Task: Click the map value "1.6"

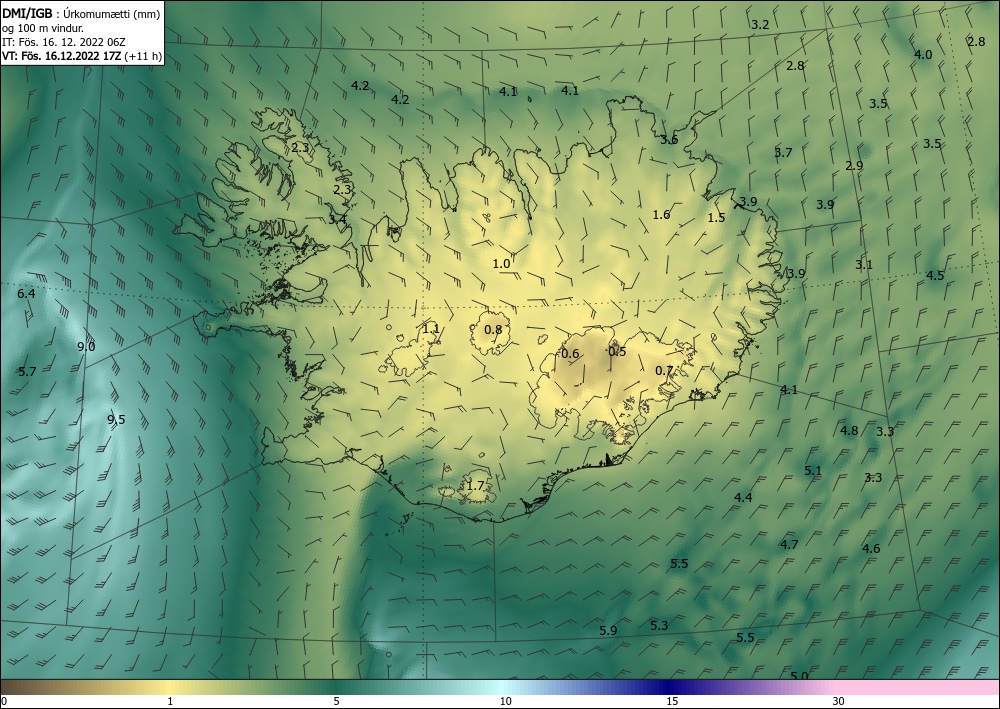Action: [x=661, y=215]
